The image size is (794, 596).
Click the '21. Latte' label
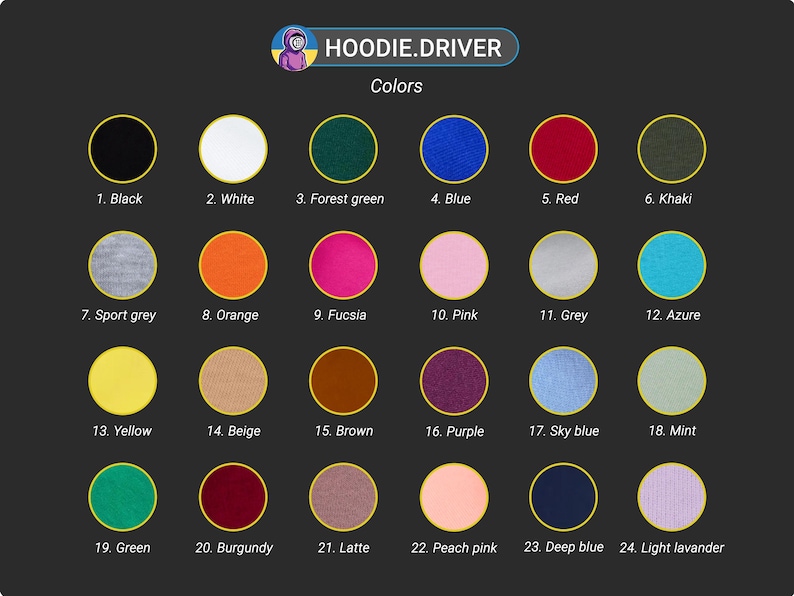(x=344, y=548)
